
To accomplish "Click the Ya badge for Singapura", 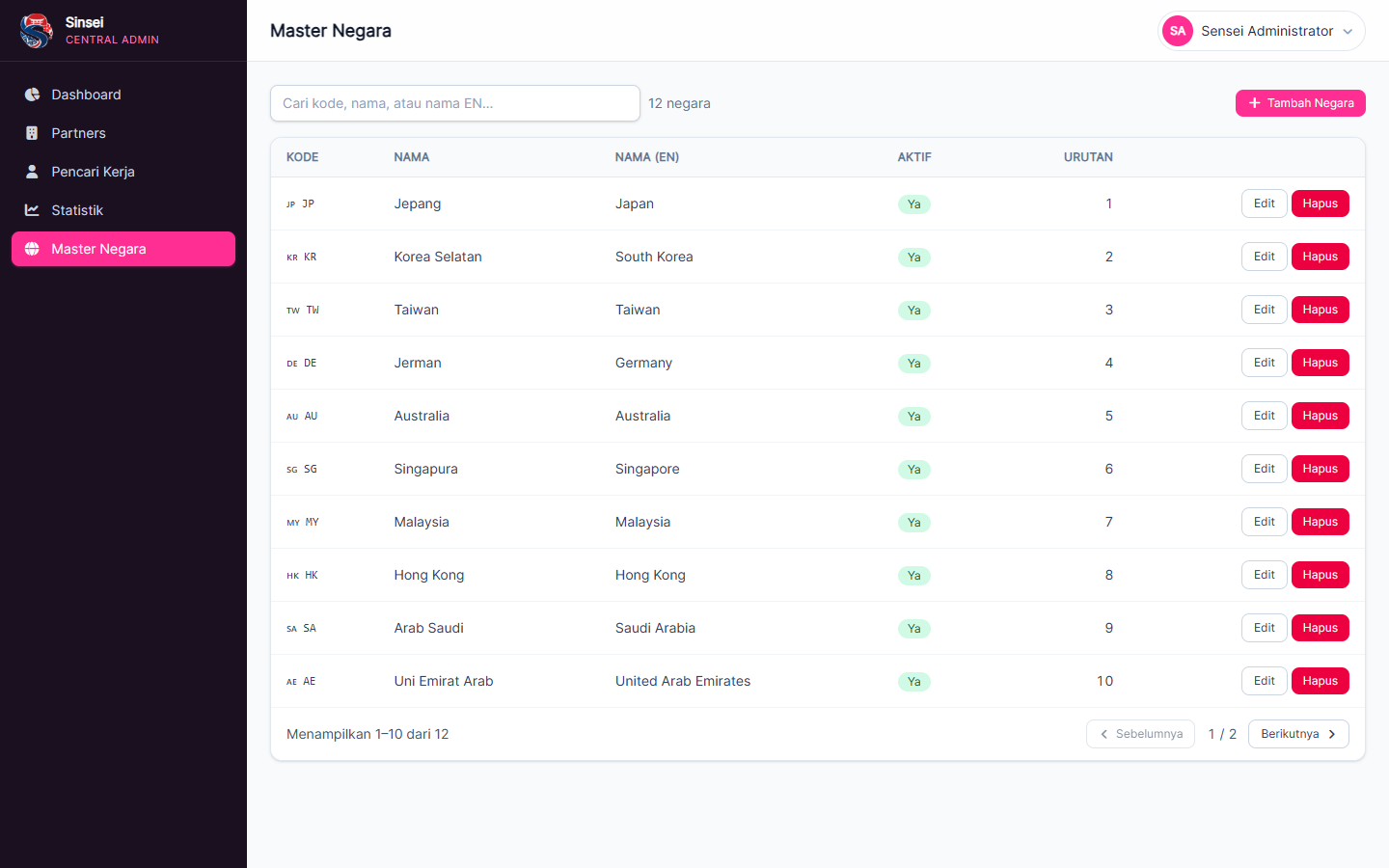I will click(x=913, y=470).
